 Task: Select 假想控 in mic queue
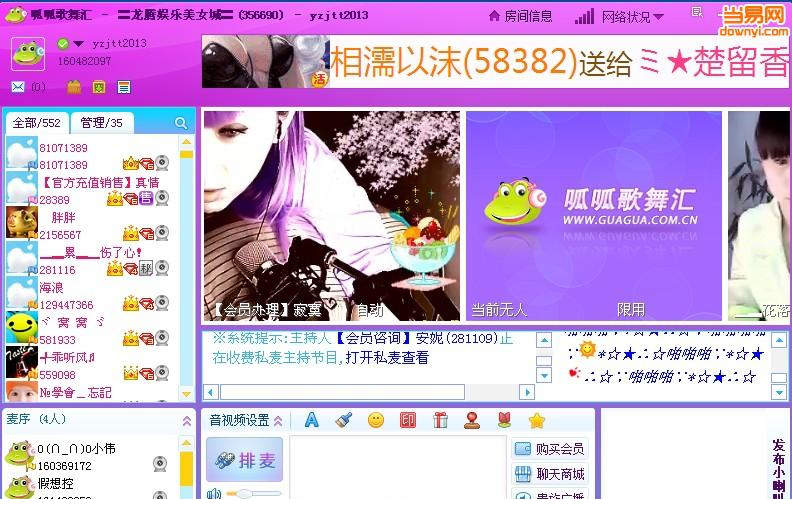coord(91,487)
